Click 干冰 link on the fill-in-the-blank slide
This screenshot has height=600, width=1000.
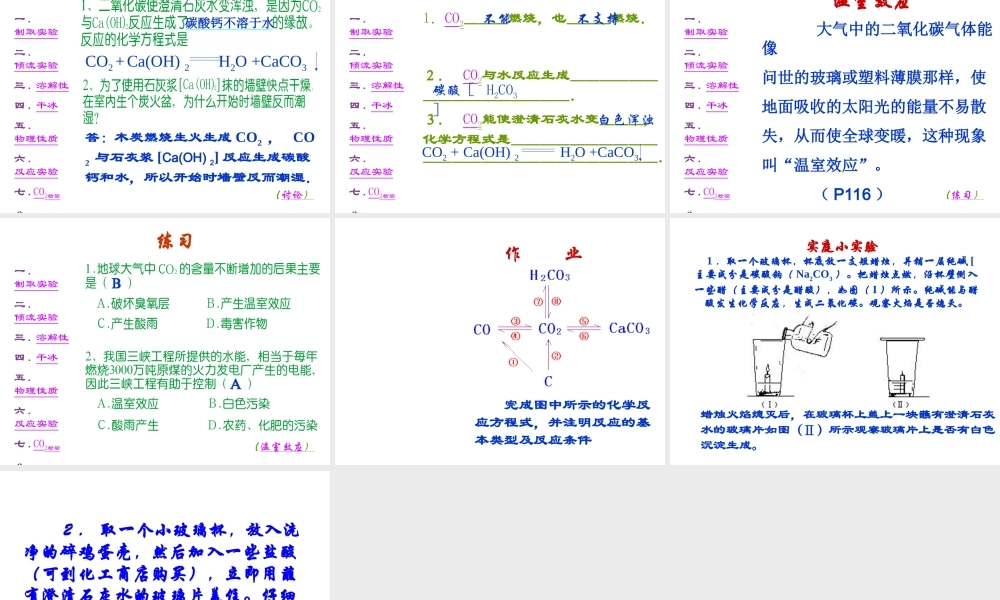pos(381,106)
